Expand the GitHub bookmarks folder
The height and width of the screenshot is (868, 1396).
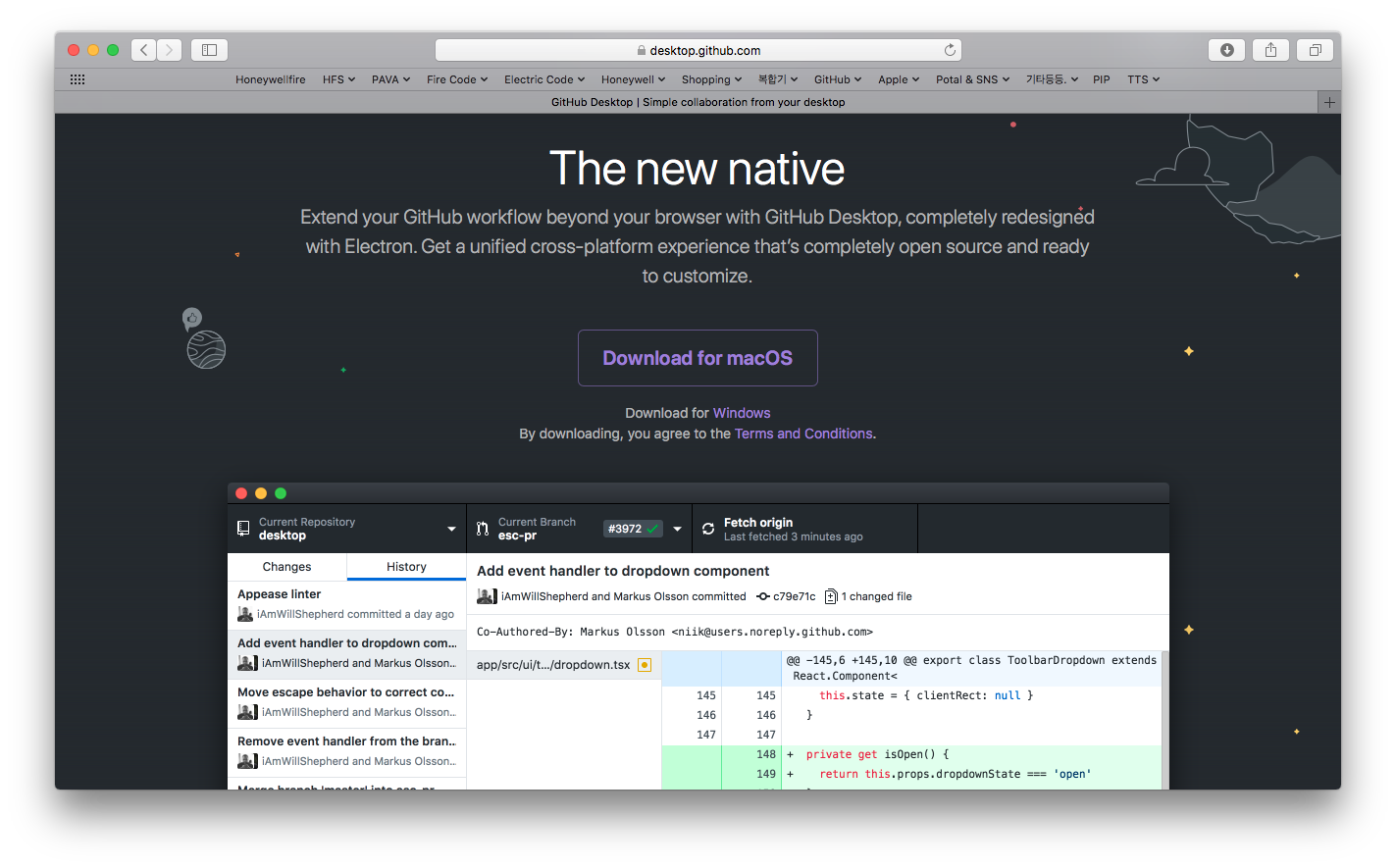837,79
